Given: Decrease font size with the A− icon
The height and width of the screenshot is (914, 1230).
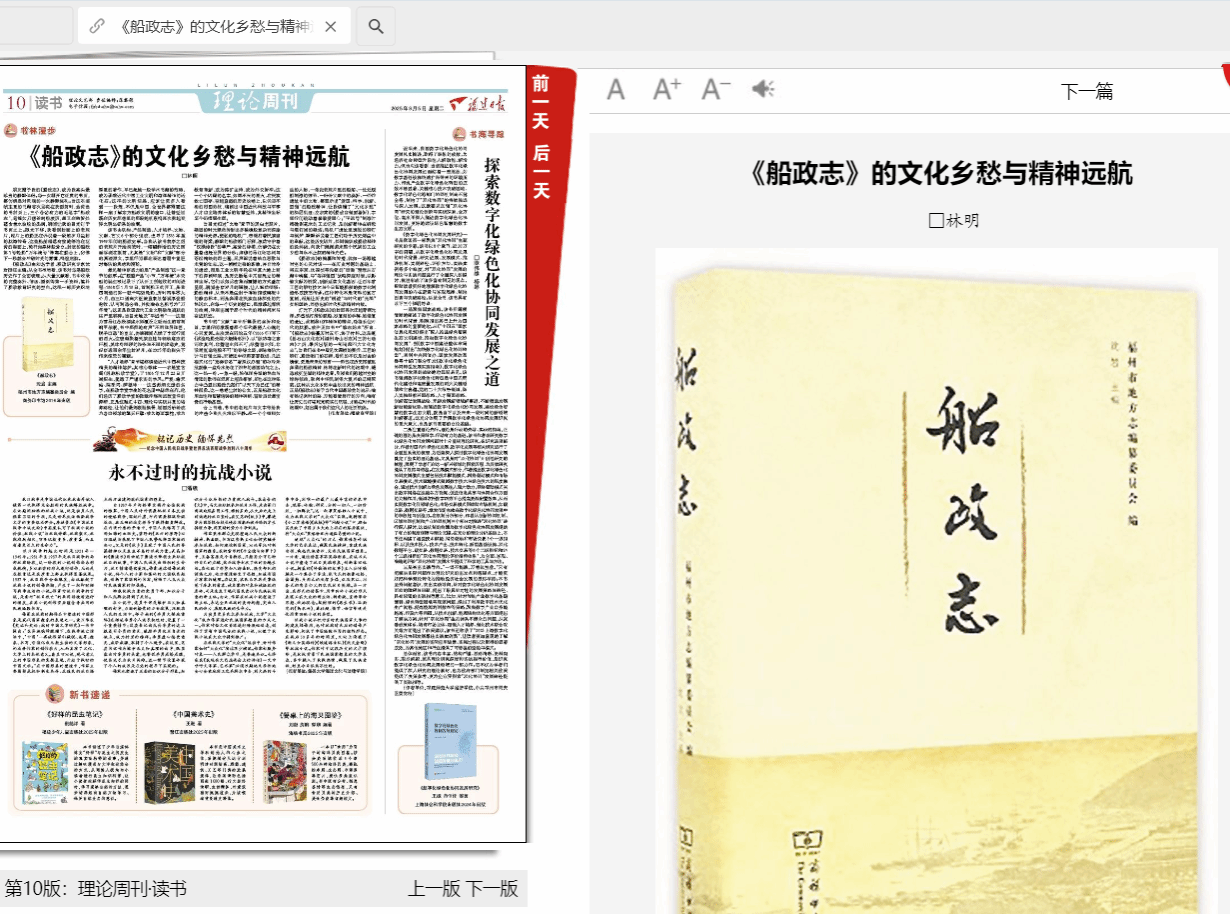Looking at the screenshot, I should click(x=715, y=90).
